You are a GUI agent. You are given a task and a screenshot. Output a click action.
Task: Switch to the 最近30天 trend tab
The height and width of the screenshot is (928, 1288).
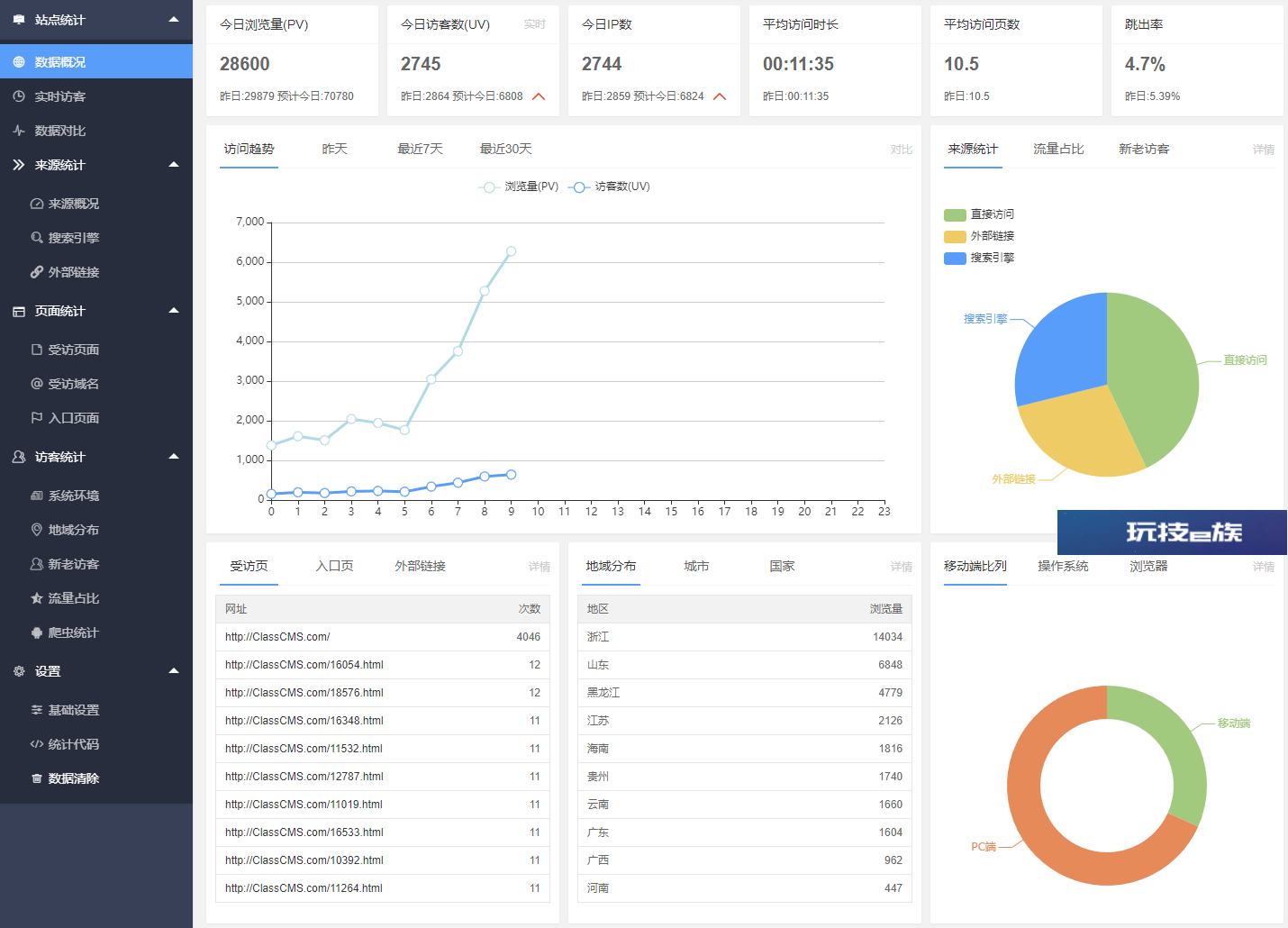pos(506,149)
